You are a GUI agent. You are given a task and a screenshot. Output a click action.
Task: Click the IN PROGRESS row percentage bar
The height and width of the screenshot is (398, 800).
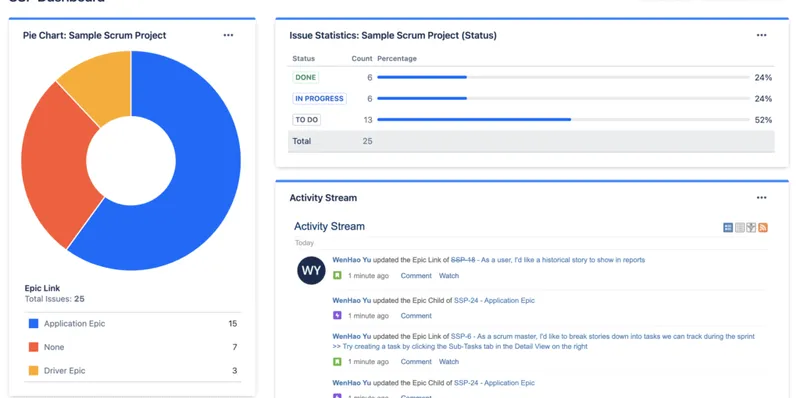563,98
